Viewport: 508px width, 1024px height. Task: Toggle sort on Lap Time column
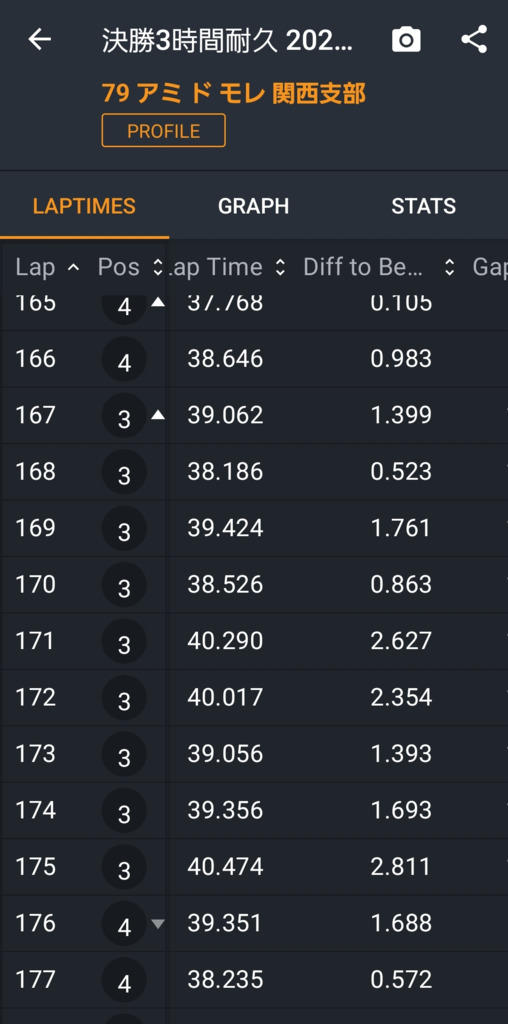point(280,267)
